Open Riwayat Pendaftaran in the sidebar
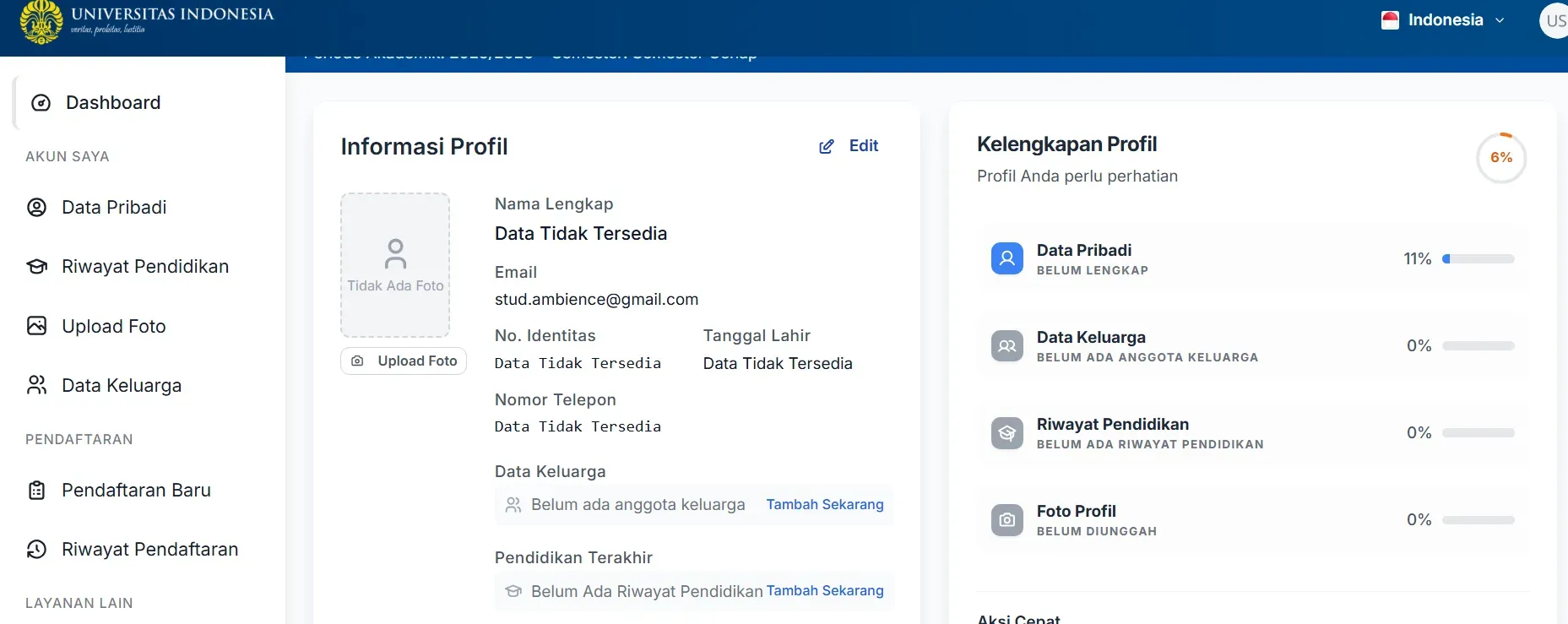Viewport: 1568px width, 624px height. (149, 549)
